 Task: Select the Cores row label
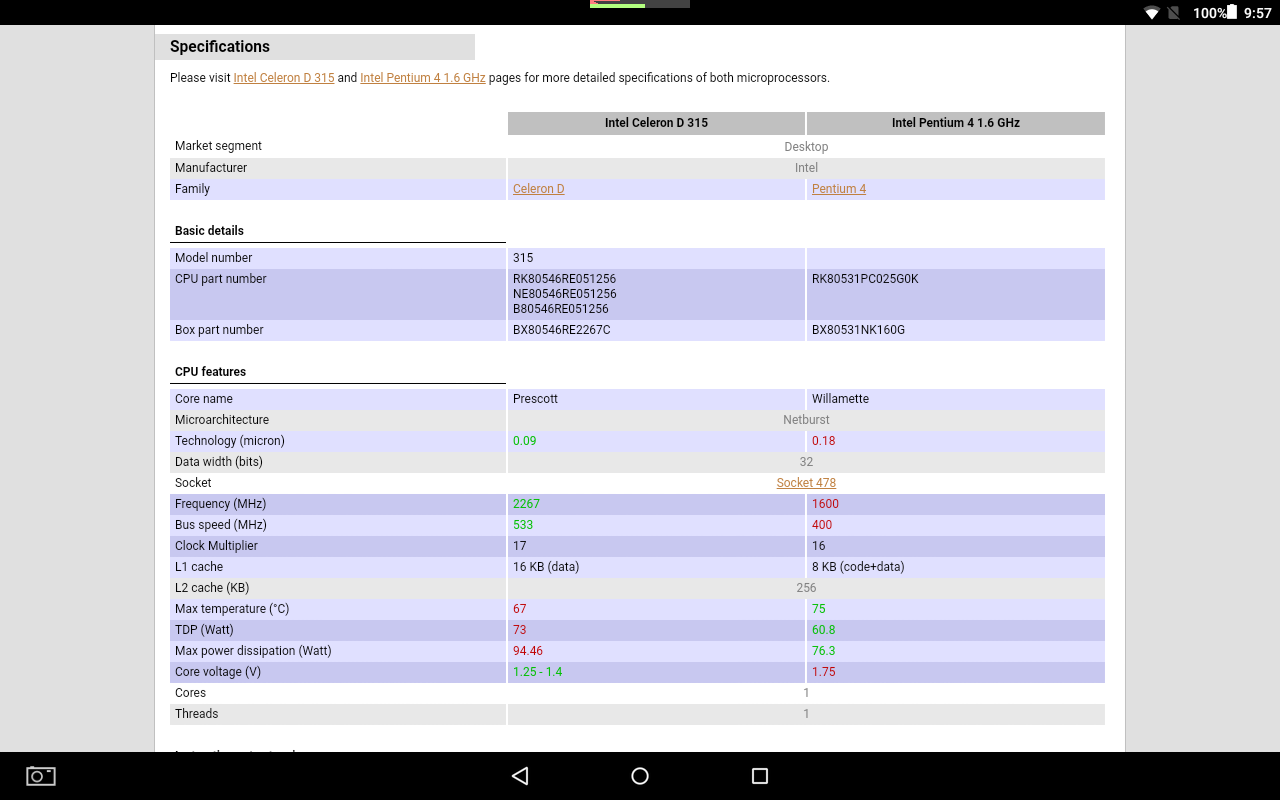tap(190, 693)
